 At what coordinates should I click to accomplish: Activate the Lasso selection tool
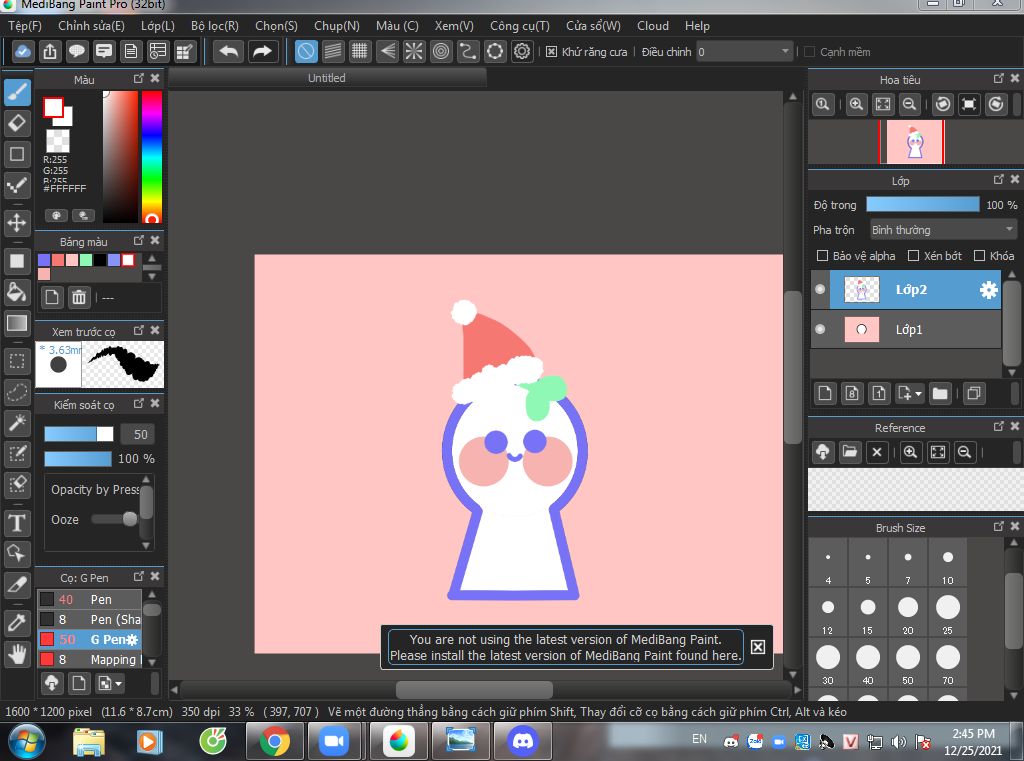pyautogui.click(x=17, y=392)
